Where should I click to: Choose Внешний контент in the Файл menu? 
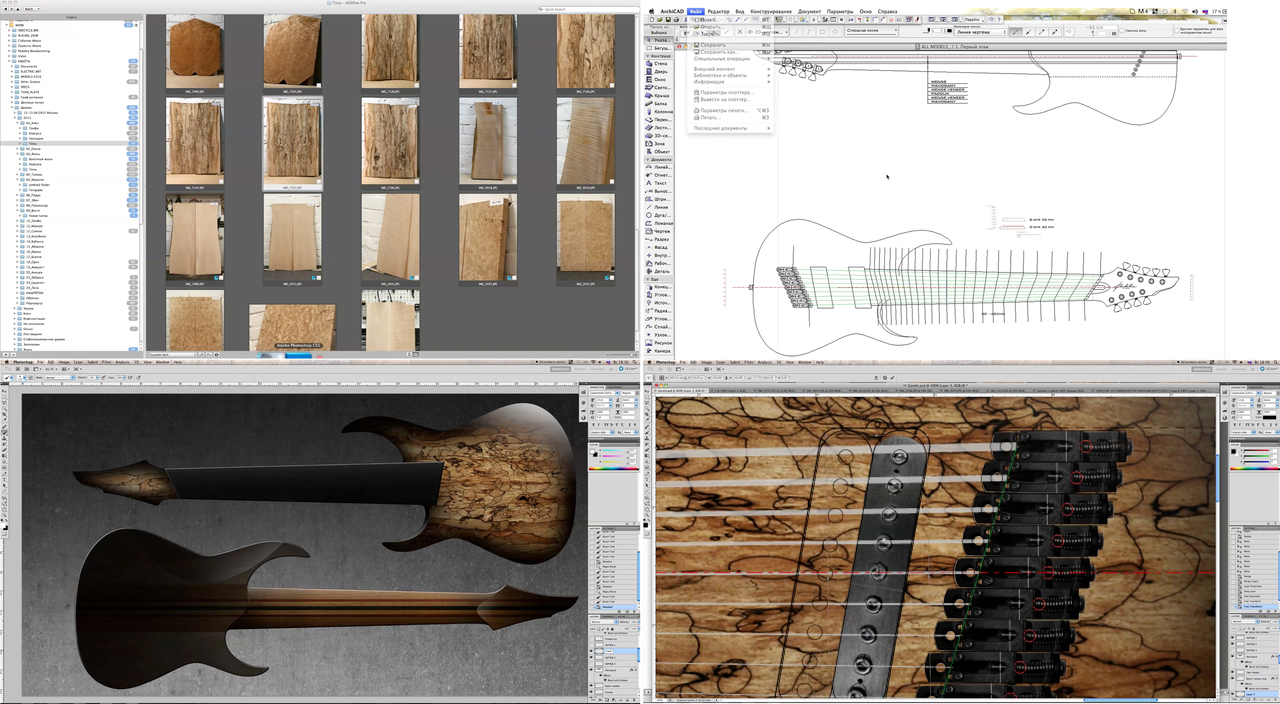pos(730,69)
